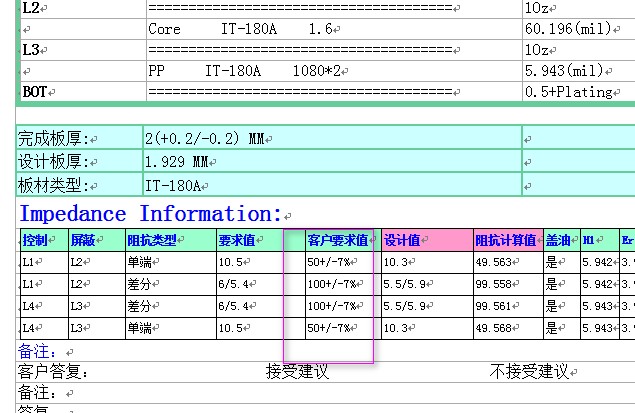Click '差分' in the 99.561 row
The width and height of the screenshot is (635, 413).
pos(140,306)
